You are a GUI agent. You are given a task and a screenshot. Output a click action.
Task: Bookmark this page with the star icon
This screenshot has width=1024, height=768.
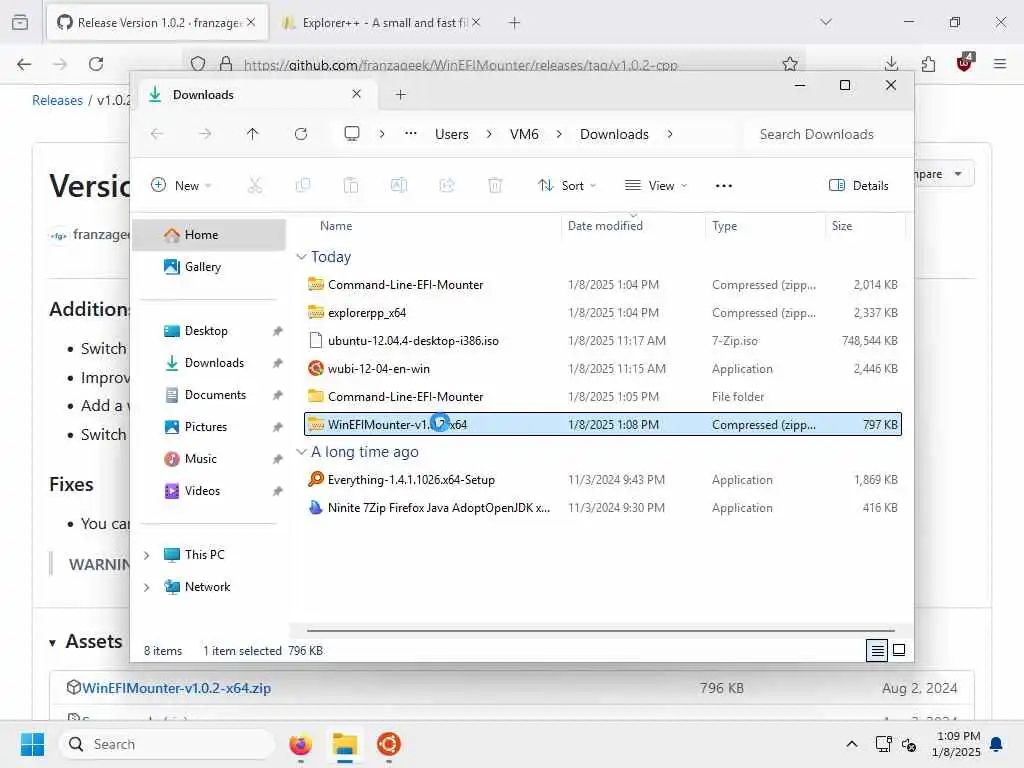click(x=790, y=64)
